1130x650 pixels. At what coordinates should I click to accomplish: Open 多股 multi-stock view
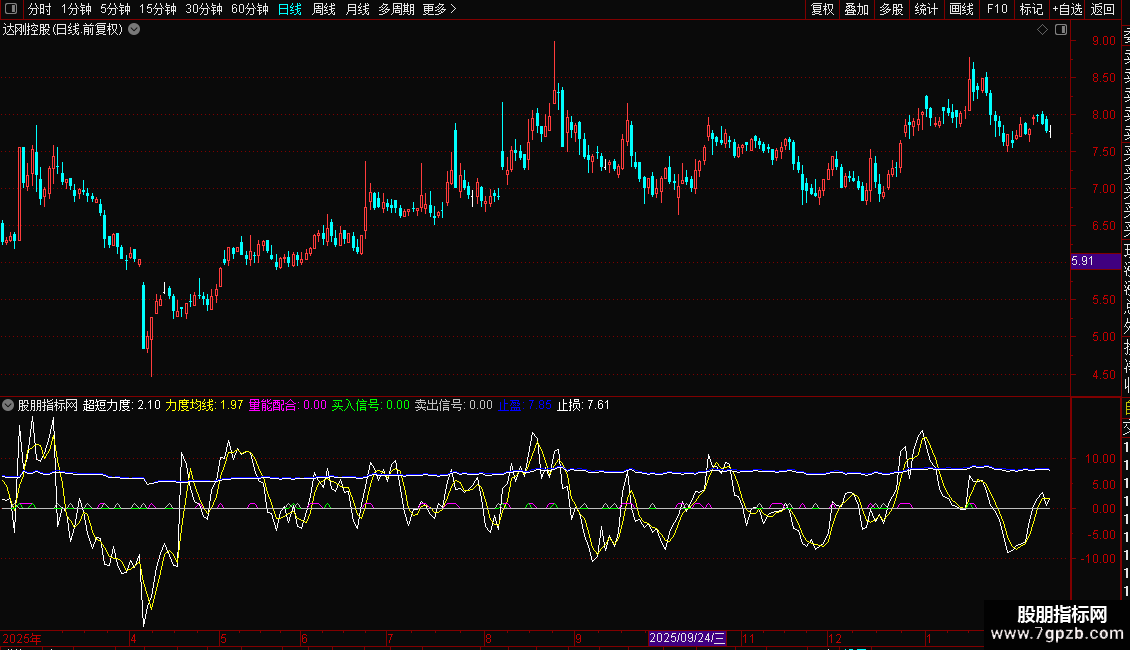(891, 9)
